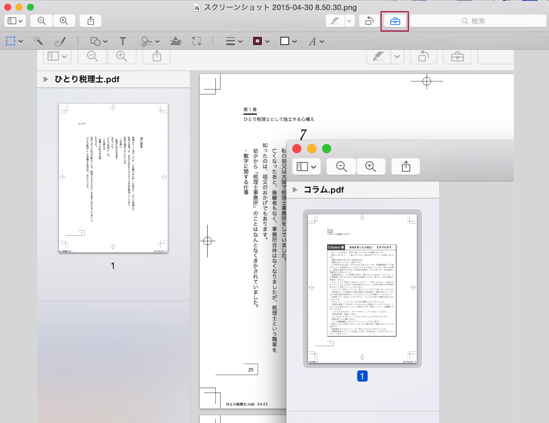Click zoom in on the ひとり税理士.pdf window toolbar
This screenshot has height=423, width=549.
click(x=121, y=56)
